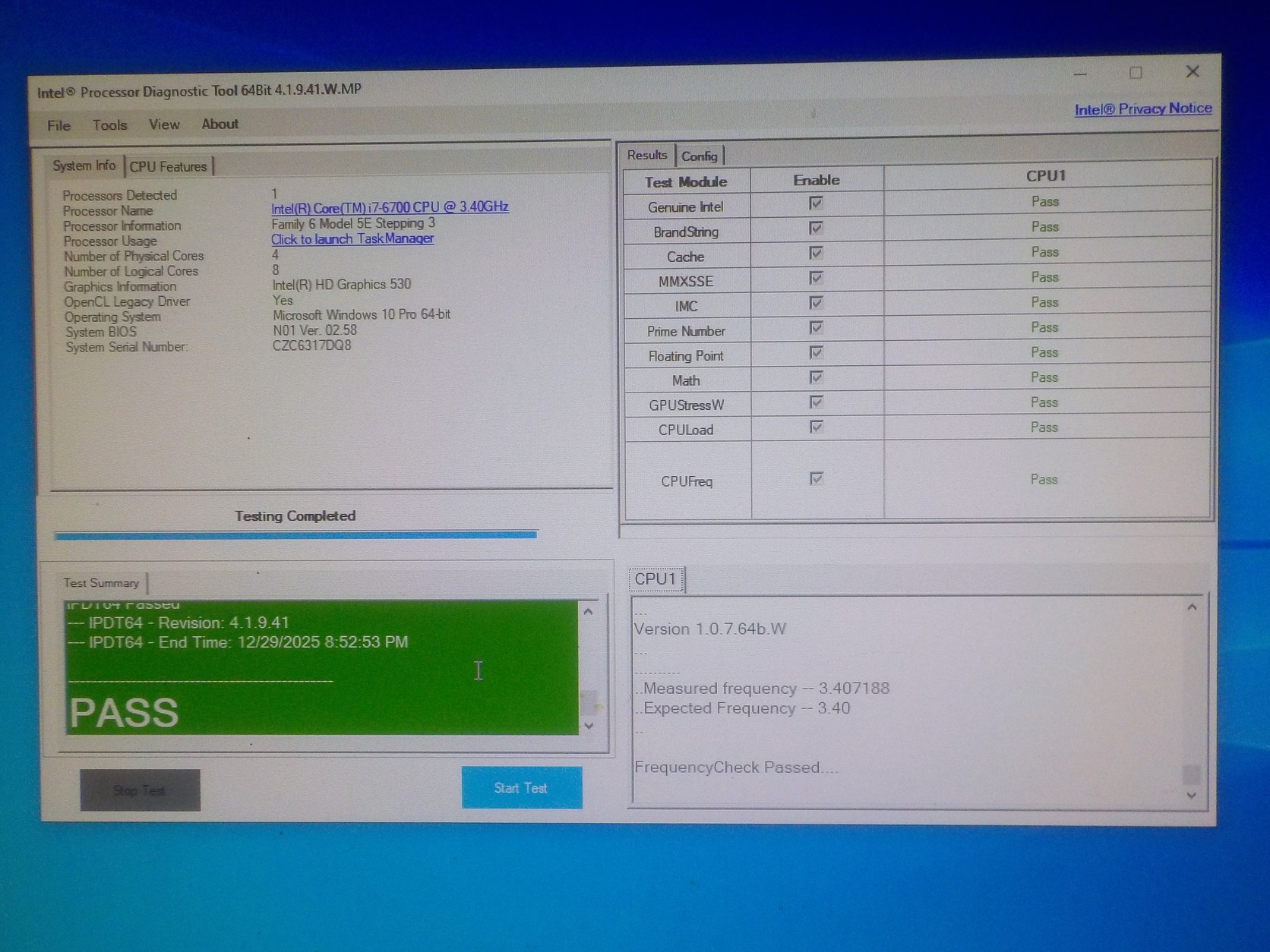Viewport: 1270px width, 952px height.
Task: Toggle the Prime Number test checkbox
Action: click(x=816, y=328)
